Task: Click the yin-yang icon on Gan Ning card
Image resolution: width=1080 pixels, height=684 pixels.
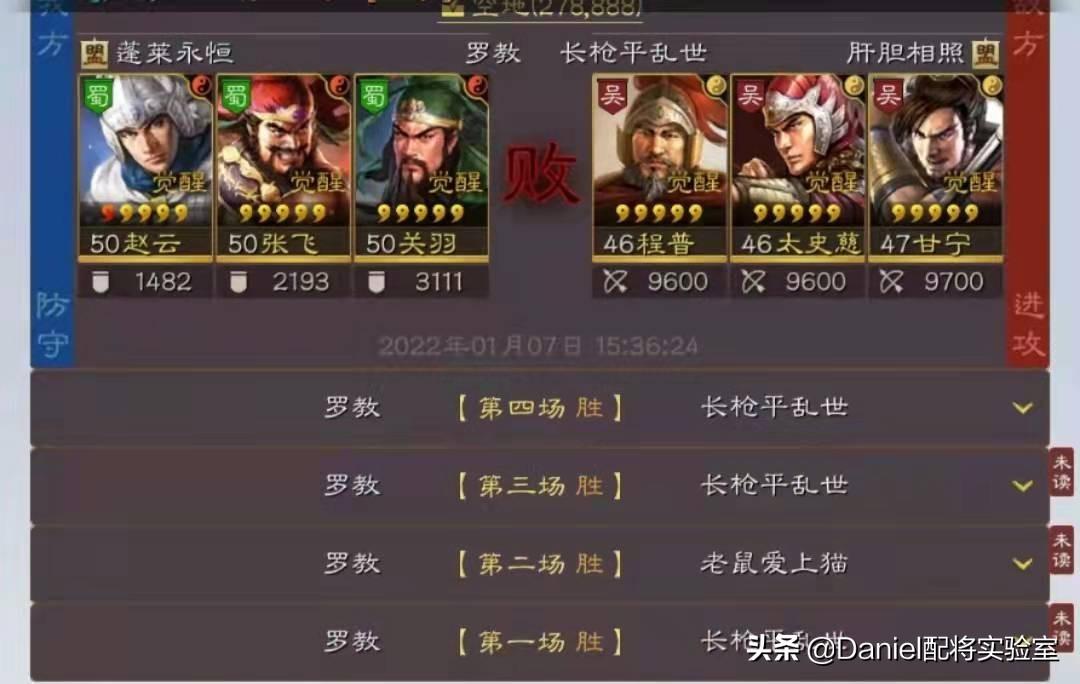Action: (992, 85)
